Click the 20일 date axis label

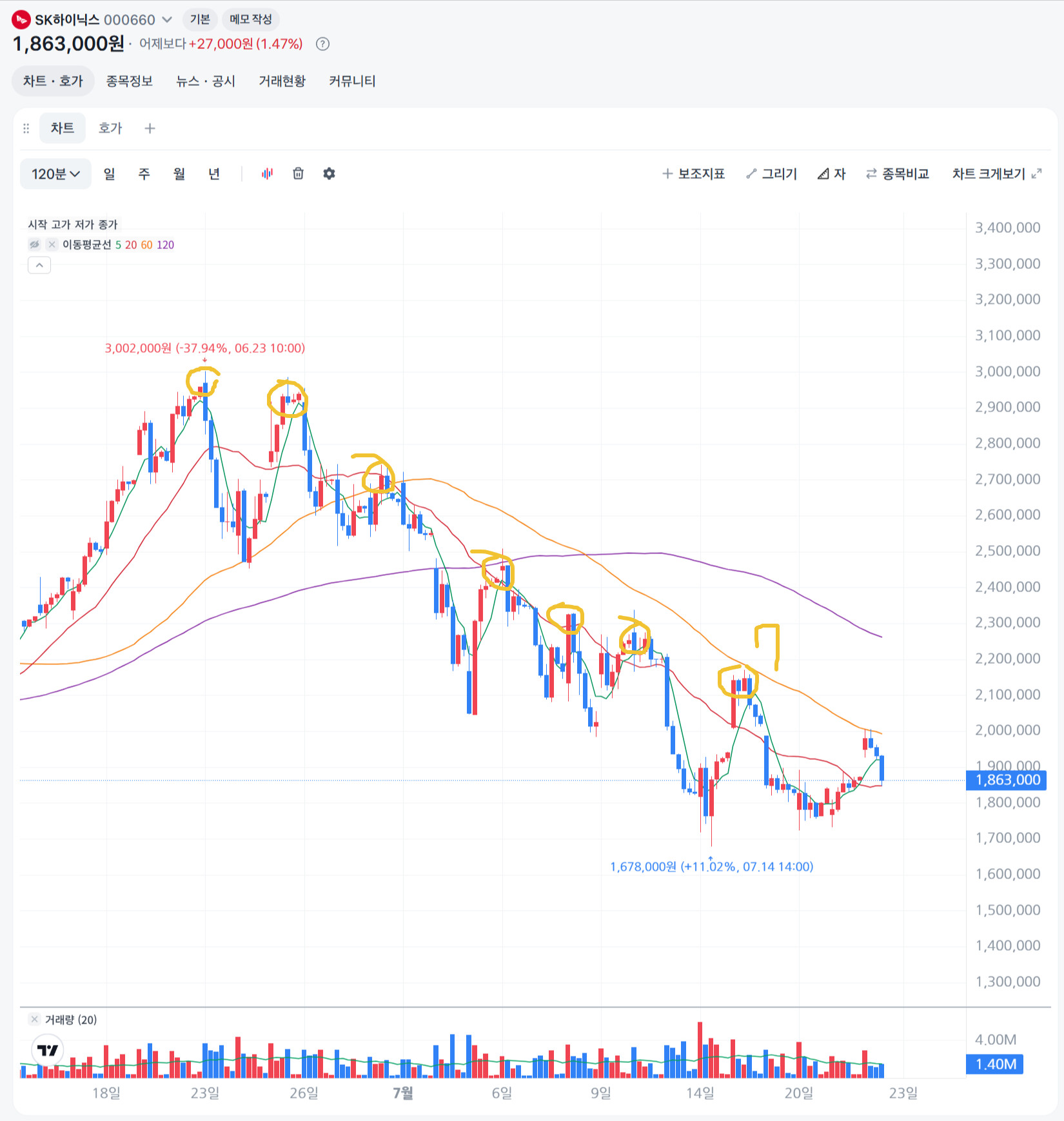point(799,1093)
